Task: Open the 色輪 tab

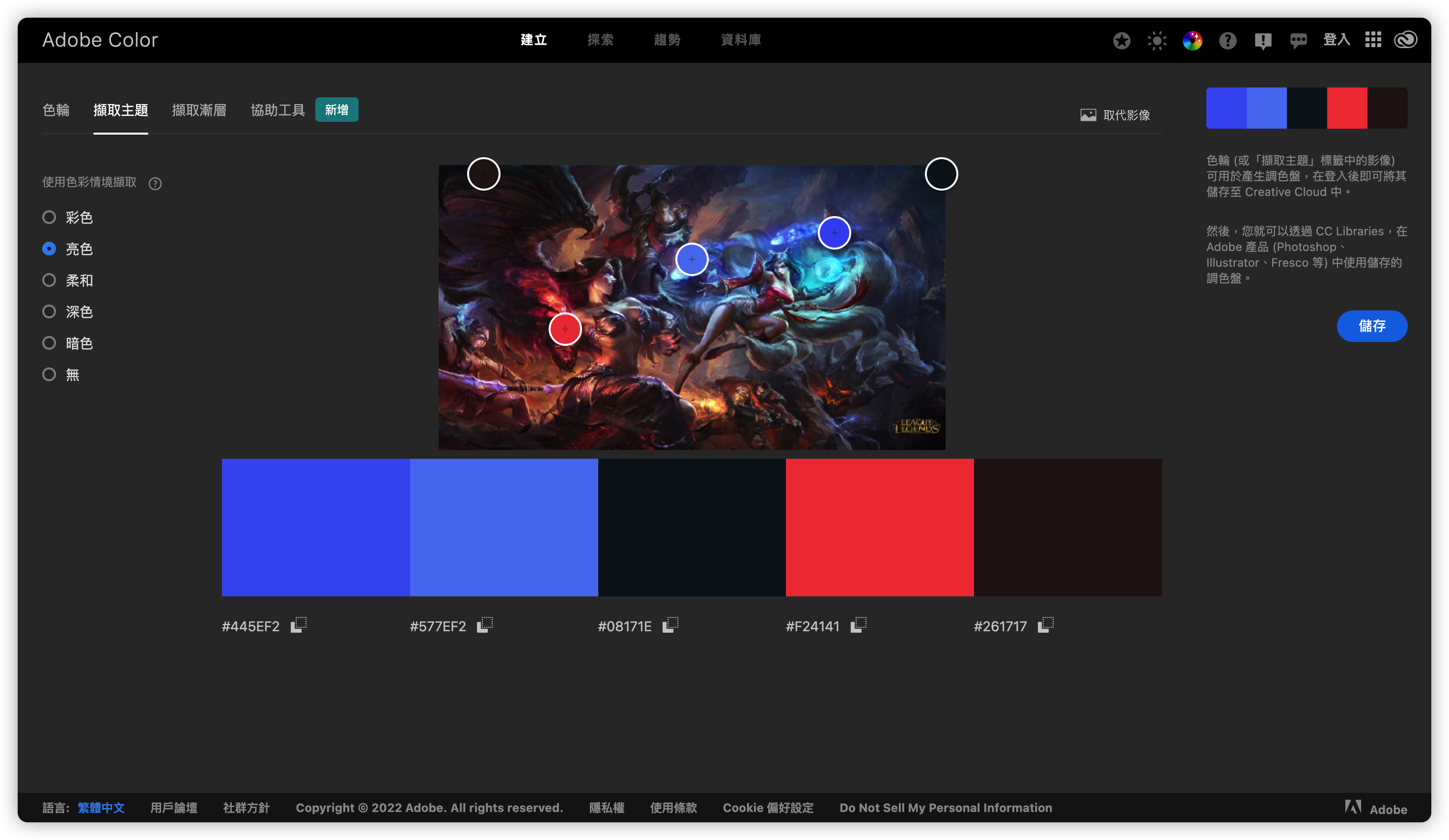Action: point(56,110)
